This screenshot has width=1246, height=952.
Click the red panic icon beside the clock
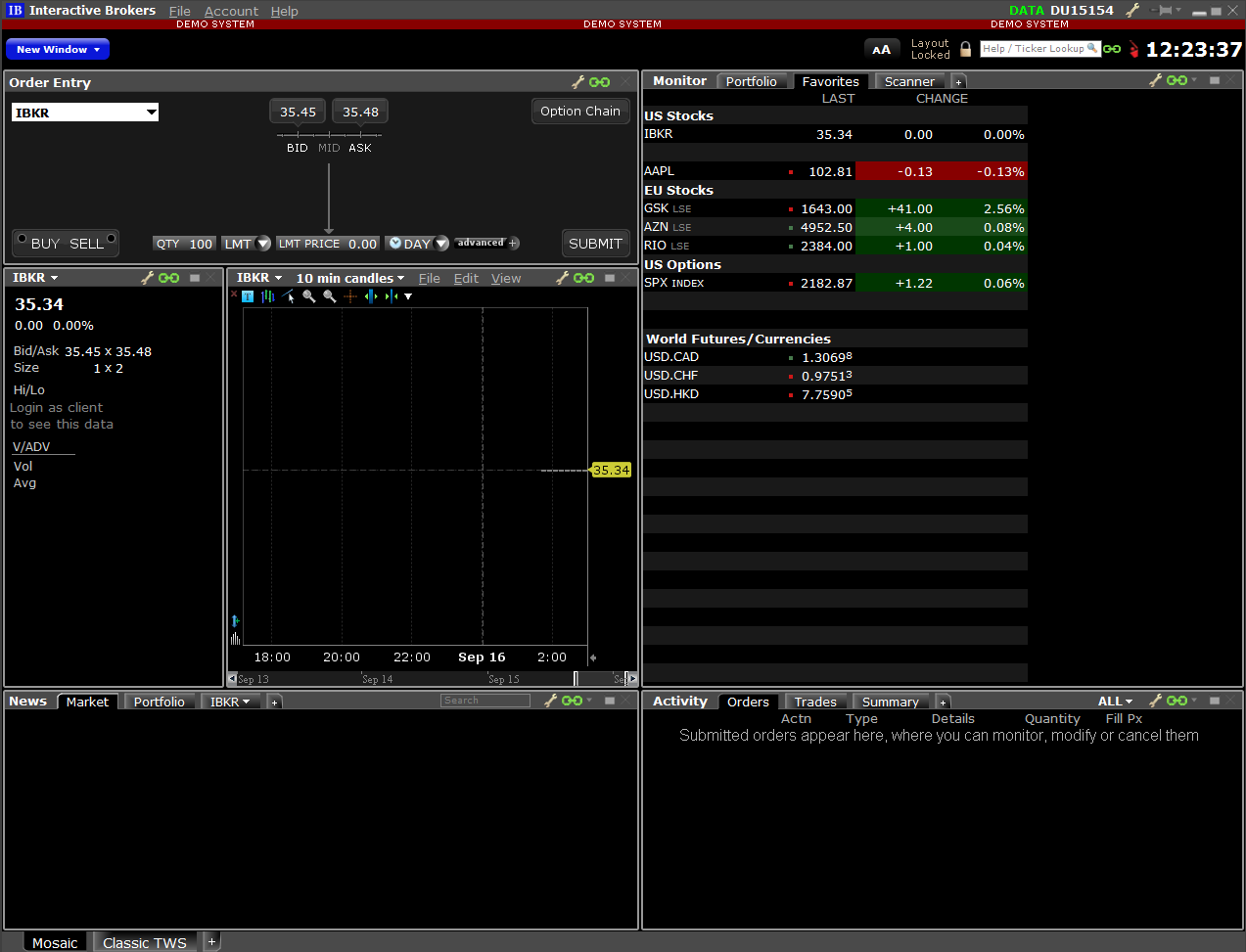click(x=1133, y=49)
